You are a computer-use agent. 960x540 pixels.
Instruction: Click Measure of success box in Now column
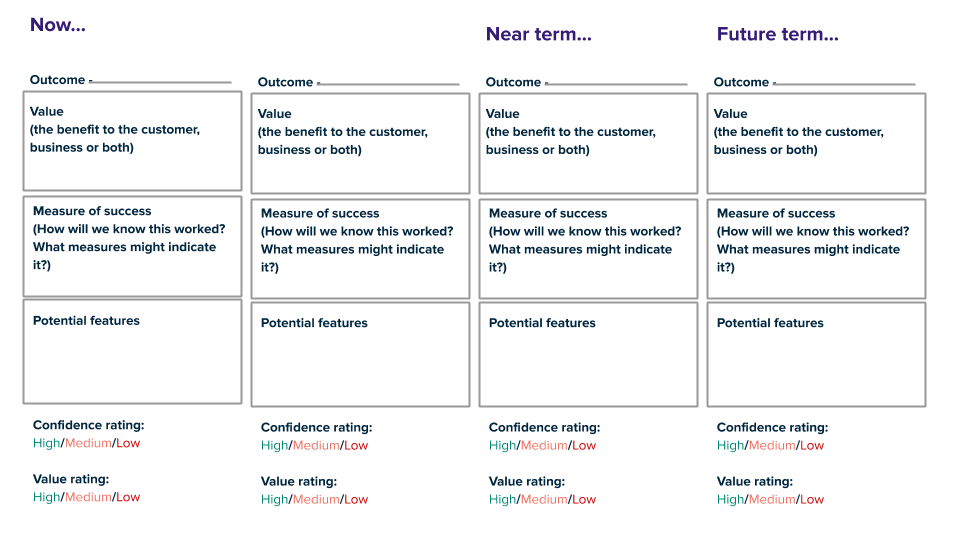[x=132, y=246]
